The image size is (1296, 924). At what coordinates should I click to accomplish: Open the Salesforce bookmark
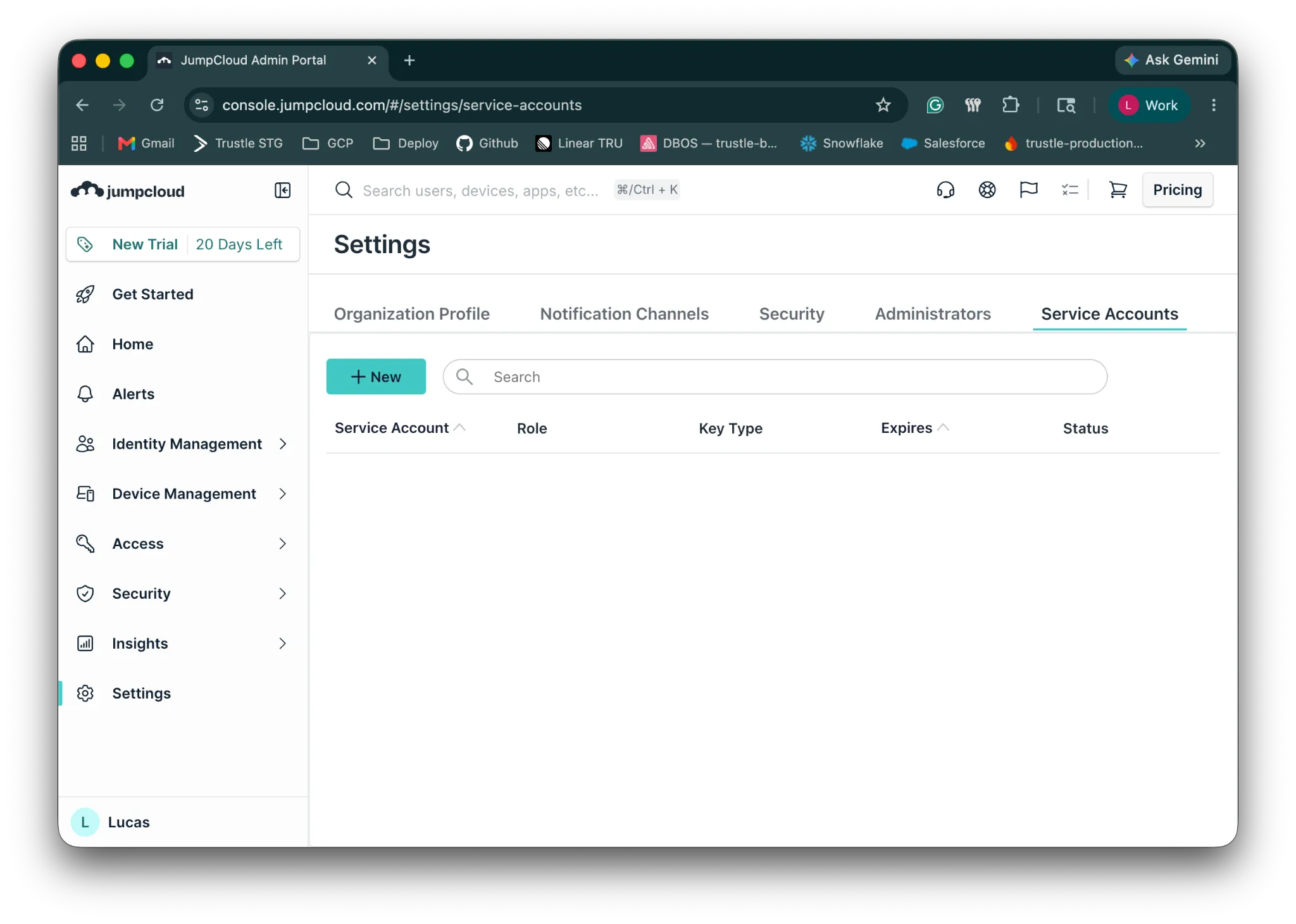[943, 144]
